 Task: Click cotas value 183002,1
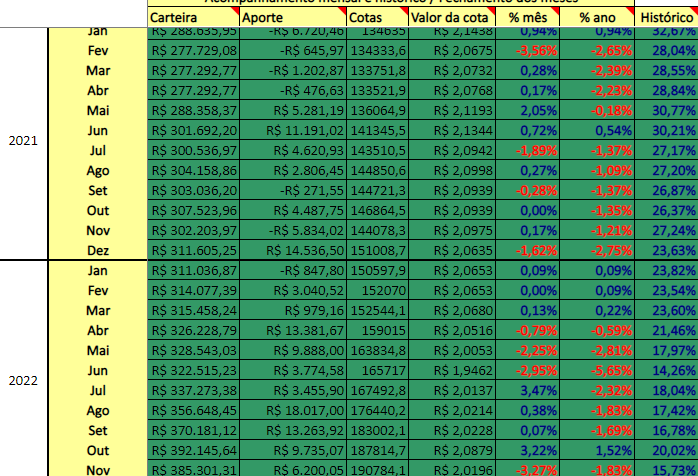pos(377,431)
